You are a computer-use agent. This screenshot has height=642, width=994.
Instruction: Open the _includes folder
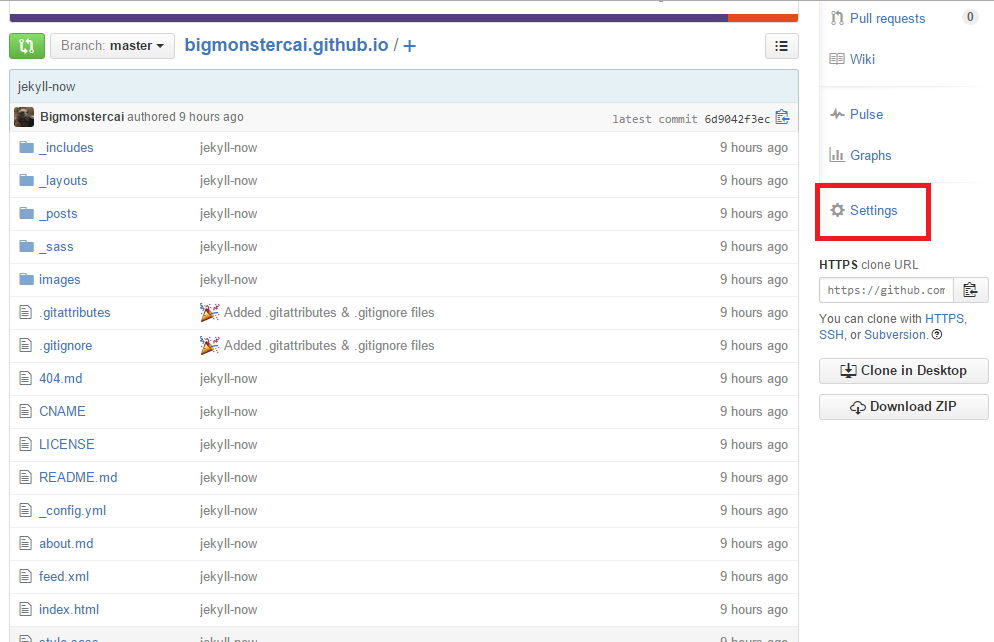click(66, 147)
